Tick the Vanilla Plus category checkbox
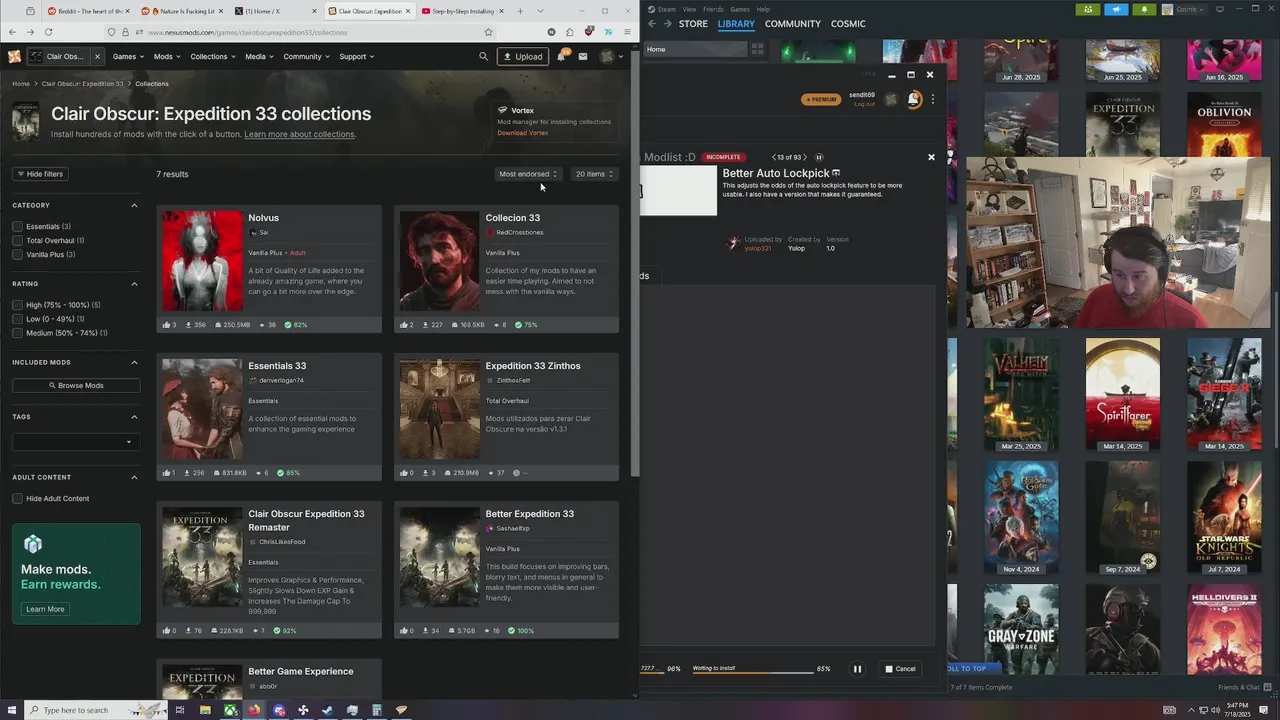1280x720 pixels. tap(17, 254)
